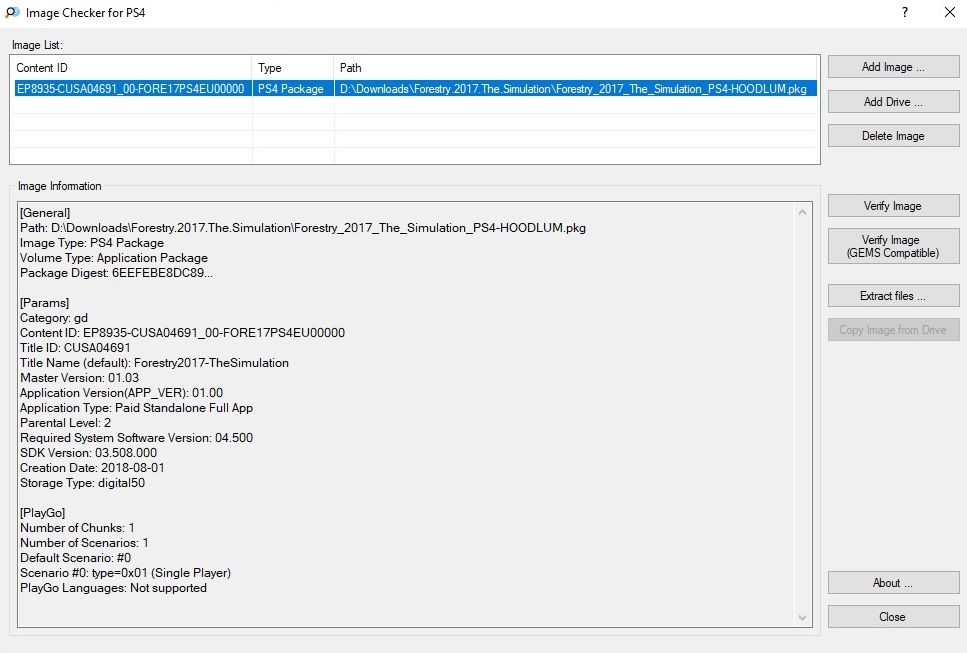Viewport: 967px width, 653px height.
Task: Click the Application Version(APP_VER) line
Action: 121,393
